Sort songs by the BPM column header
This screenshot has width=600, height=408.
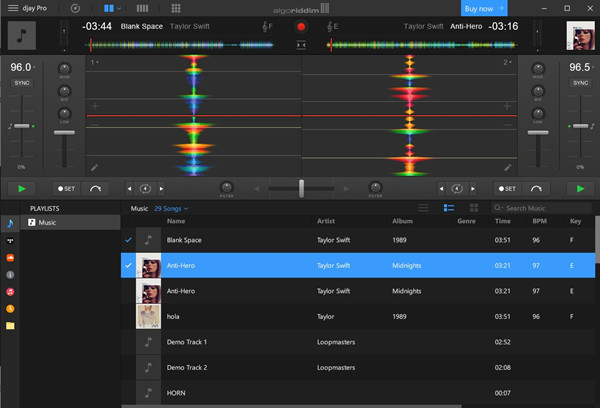[540, 221]
